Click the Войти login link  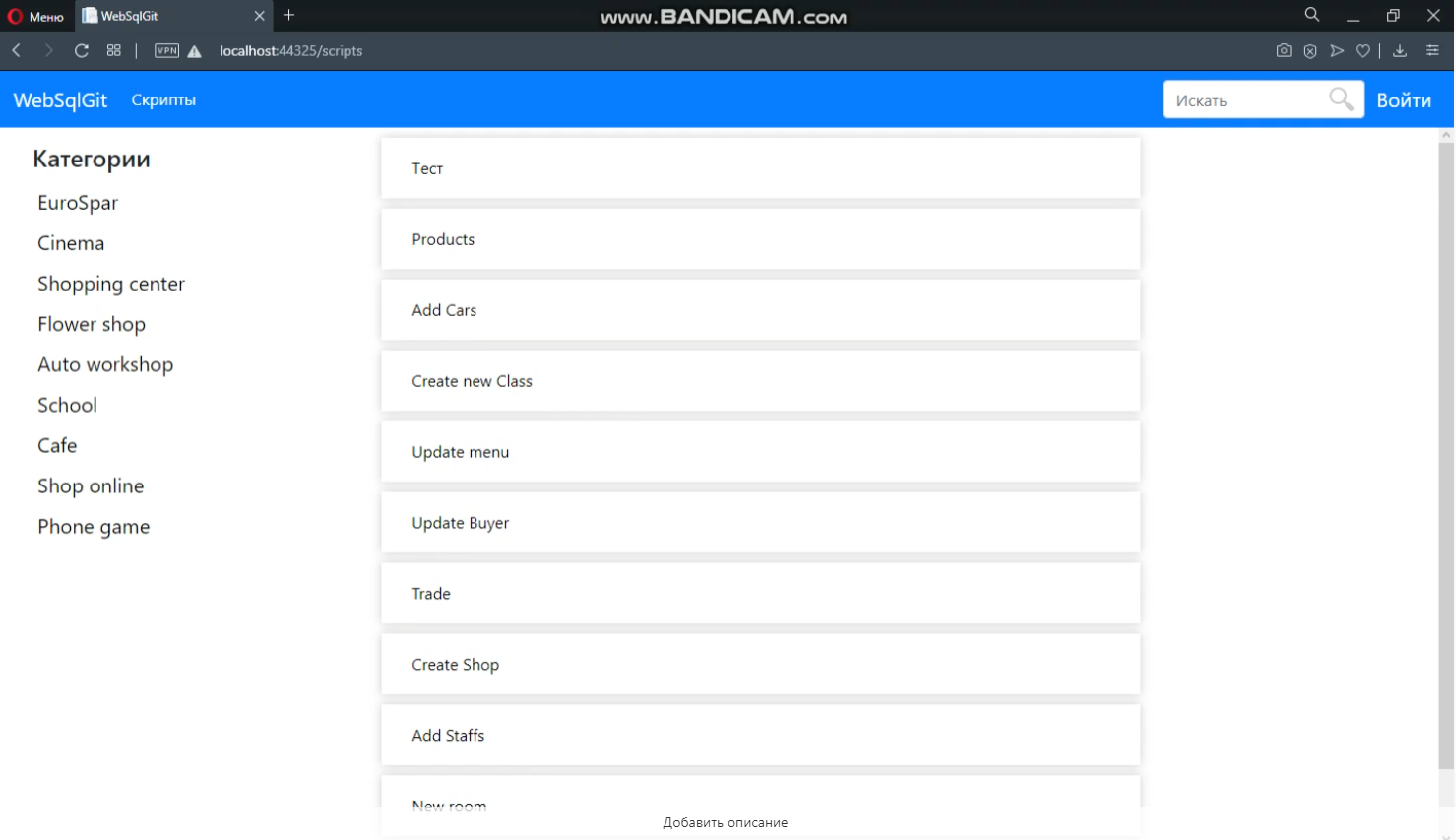(x=1404, y=100)
